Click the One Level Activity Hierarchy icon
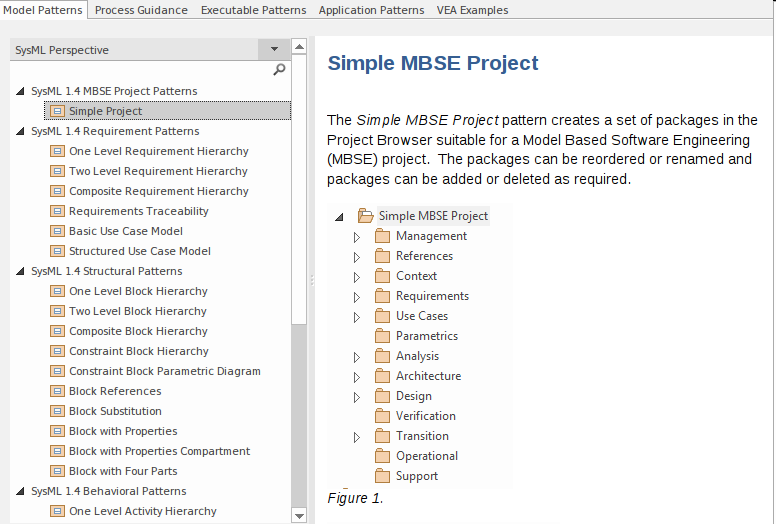 [57, 511]
